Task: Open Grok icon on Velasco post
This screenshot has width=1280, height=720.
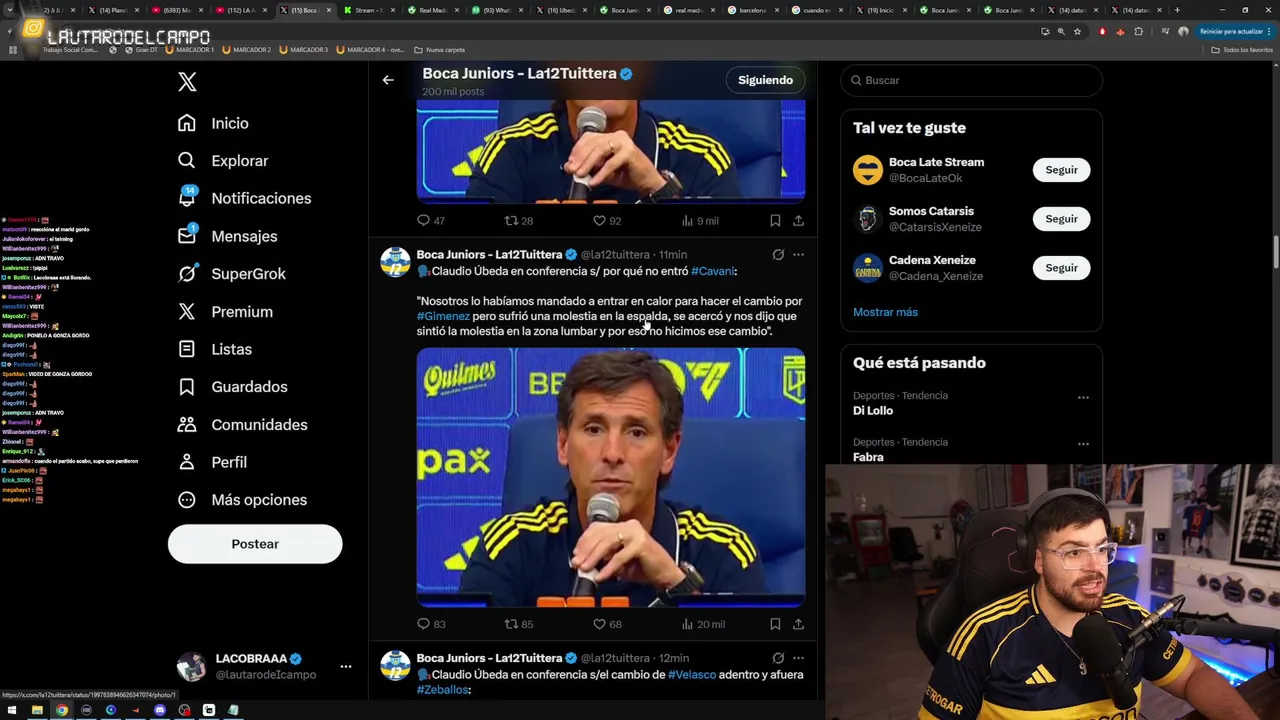Action: (778, 658)
